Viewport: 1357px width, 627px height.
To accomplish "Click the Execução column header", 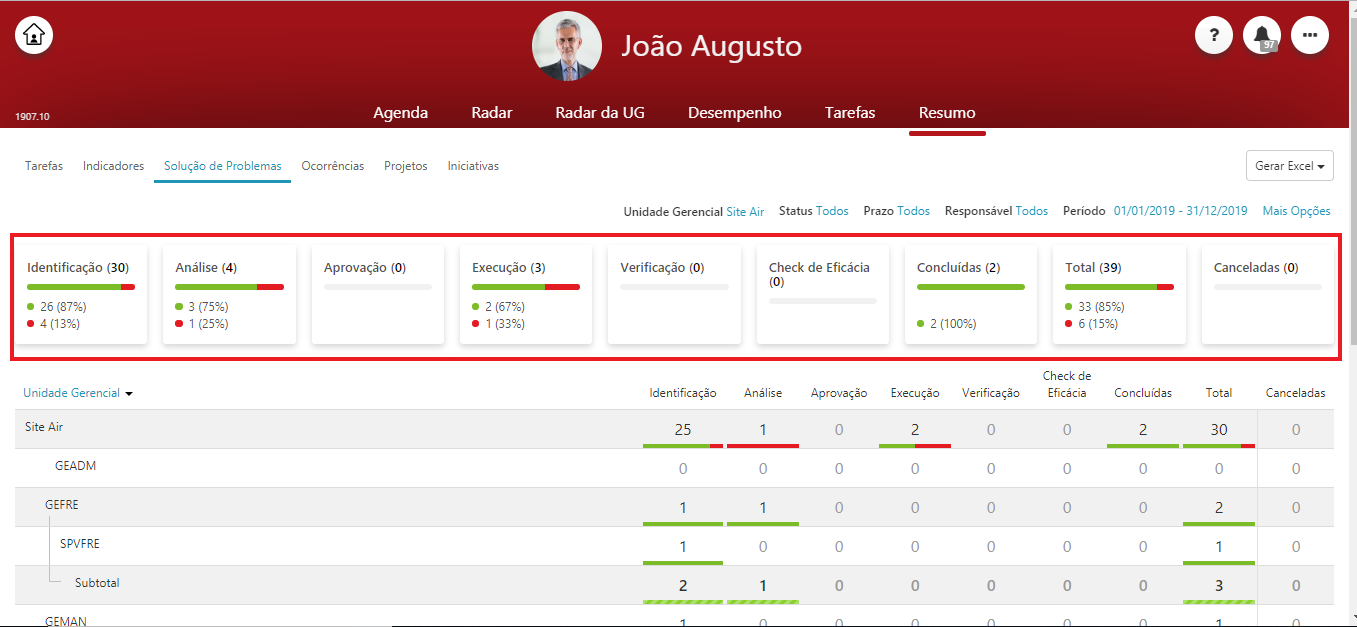I will (x=915, y=393).
